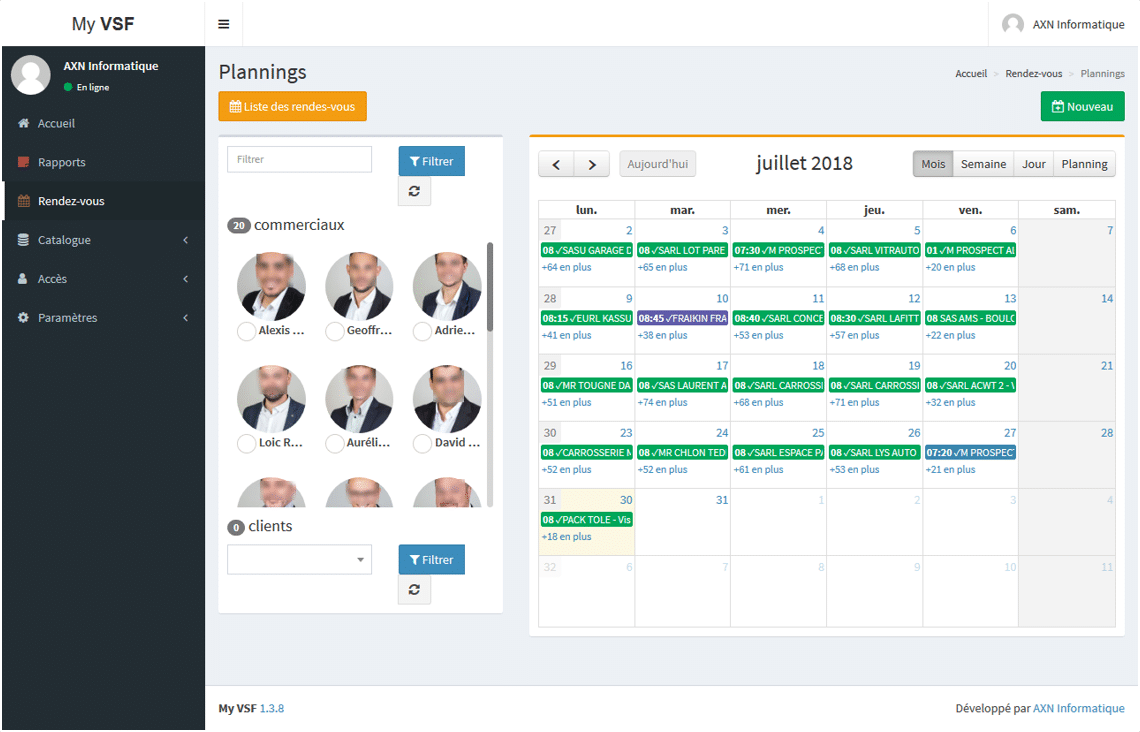Click the Liste des rendes-vous button
The height and width of the screenshot is (732, 1140).
click(x=292, y=106)
